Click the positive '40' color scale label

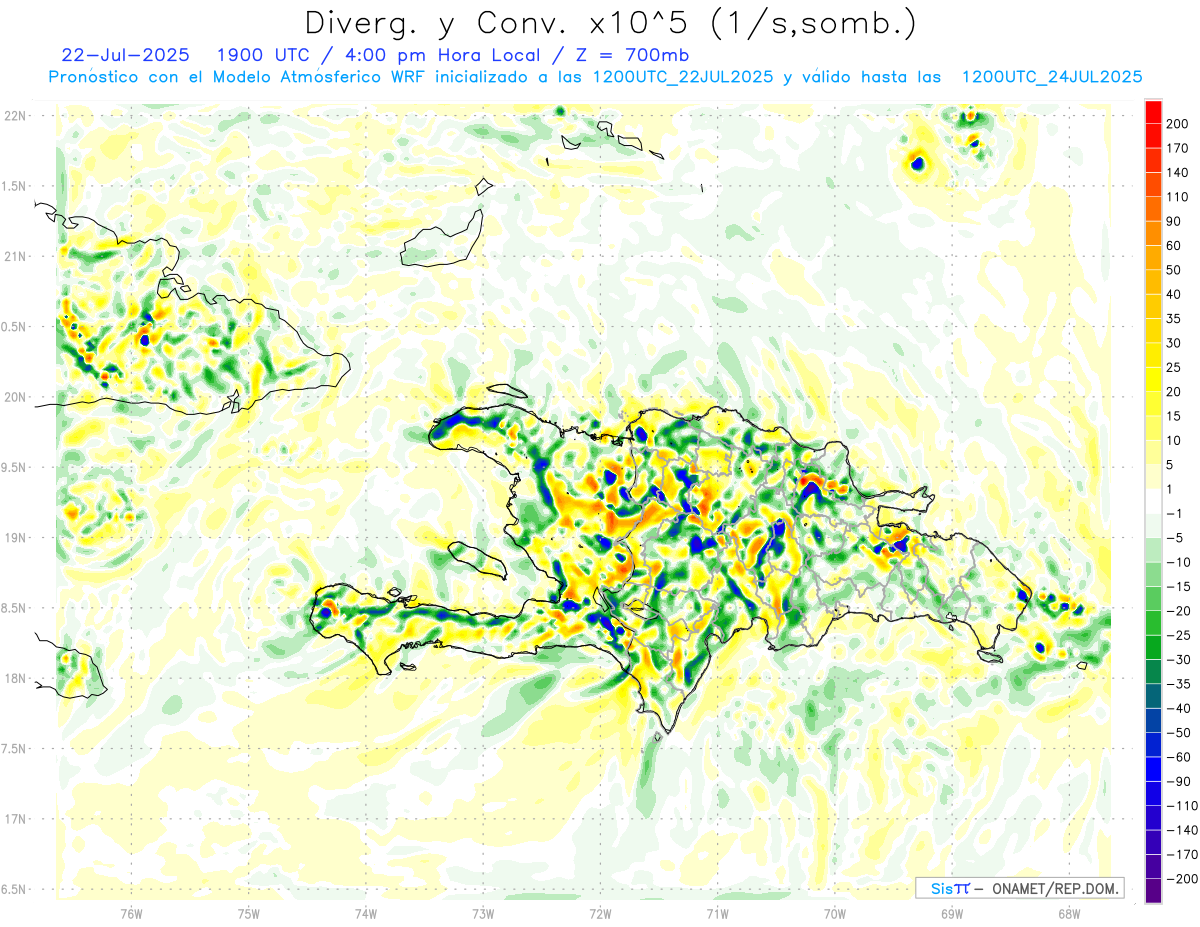tap(1174, 295)
